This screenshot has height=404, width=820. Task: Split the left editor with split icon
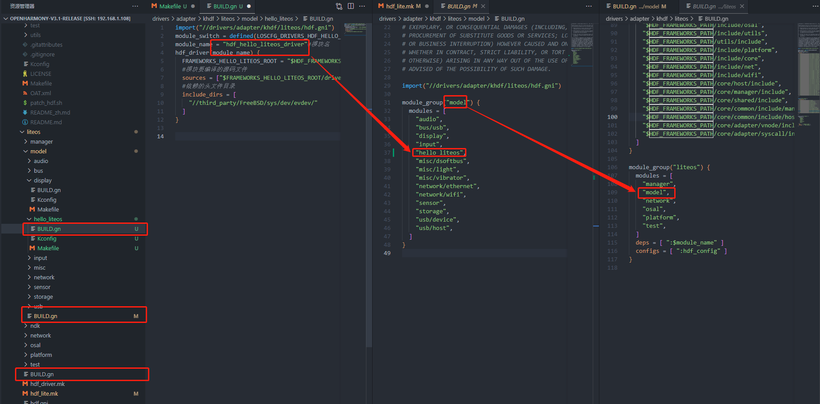(350, 6)
